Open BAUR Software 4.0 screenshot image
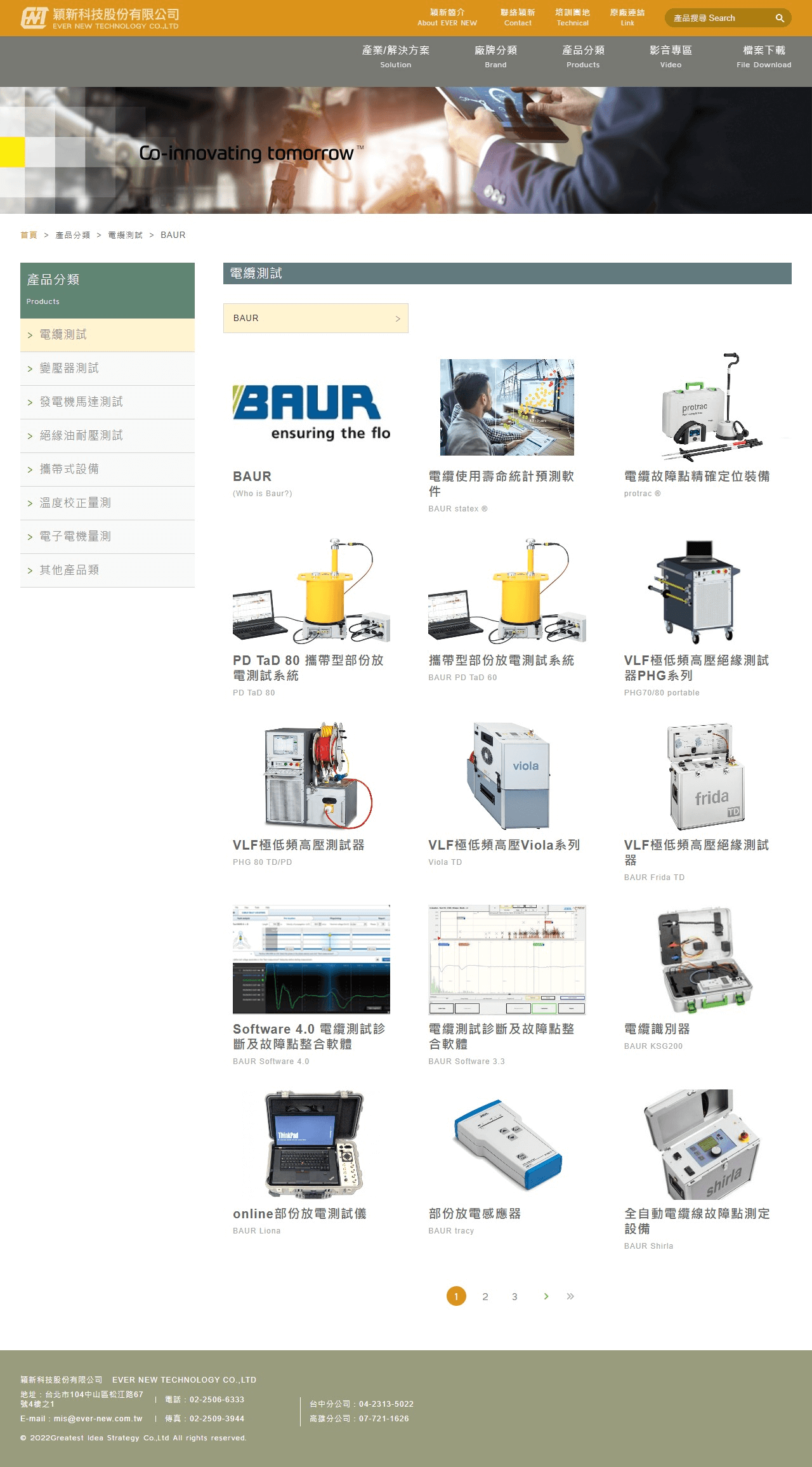 click(311, 959)
